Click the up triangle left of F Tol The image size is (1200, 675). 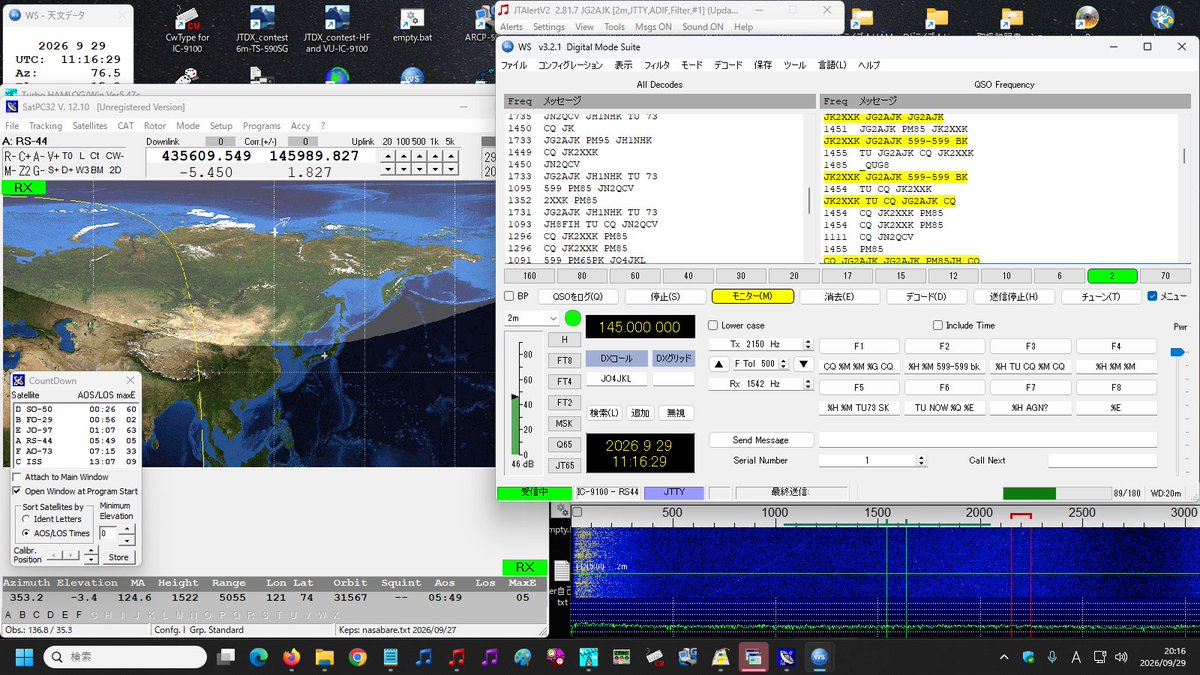tap(718, 364)
